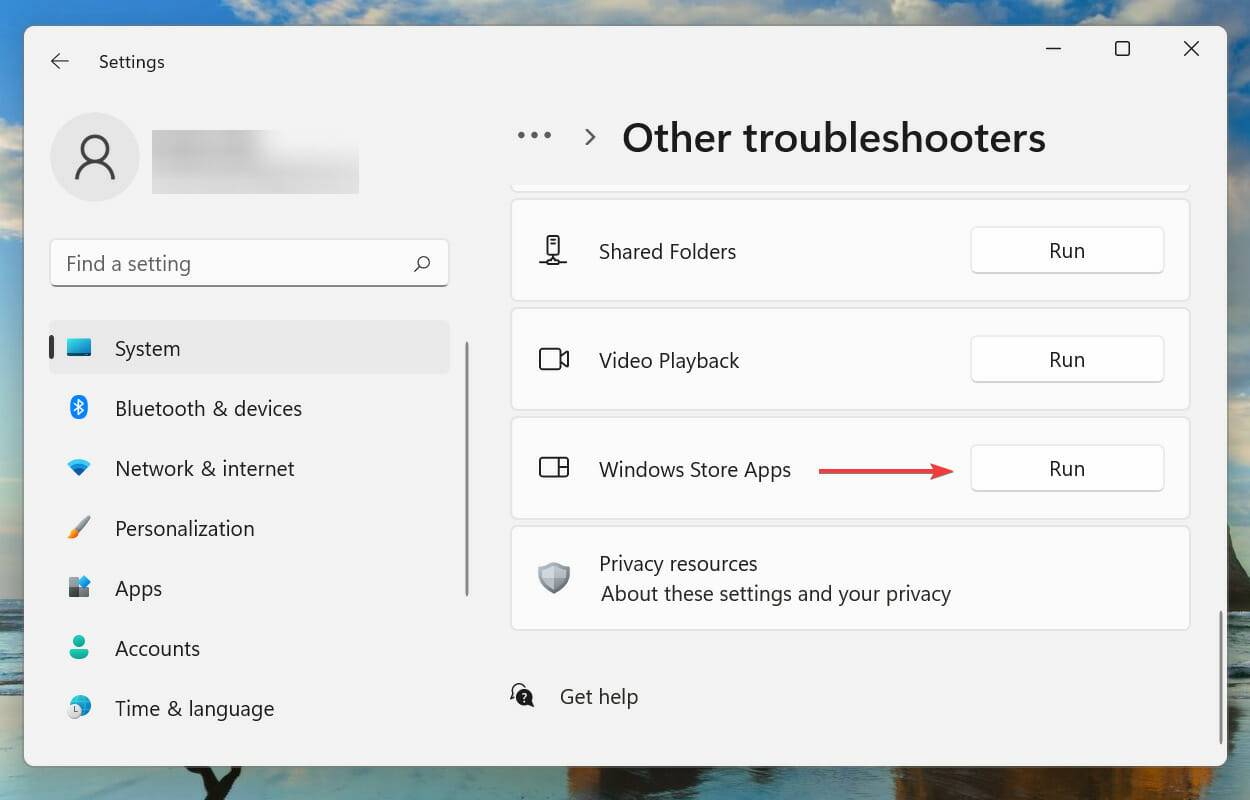Viewport: 1250px width, 800px height.
Task: Click the Network & internet wifi icon
Action: click(79, 468)
